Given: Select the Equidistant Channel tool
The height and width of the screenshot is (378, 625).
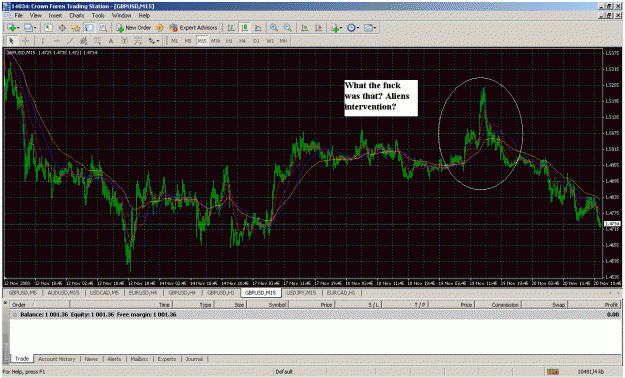Looking at the screenshot, I should tap(83, 41).
